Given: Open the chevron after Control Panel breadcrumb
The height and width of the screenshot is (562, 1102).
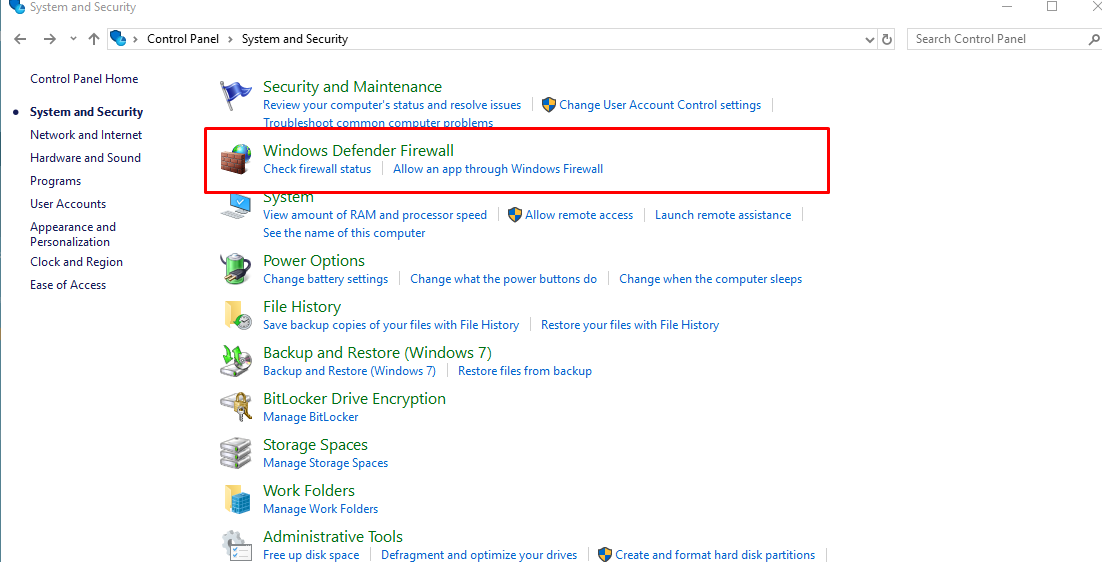Looking at the screenshot, I should click(x=230, y=39).
